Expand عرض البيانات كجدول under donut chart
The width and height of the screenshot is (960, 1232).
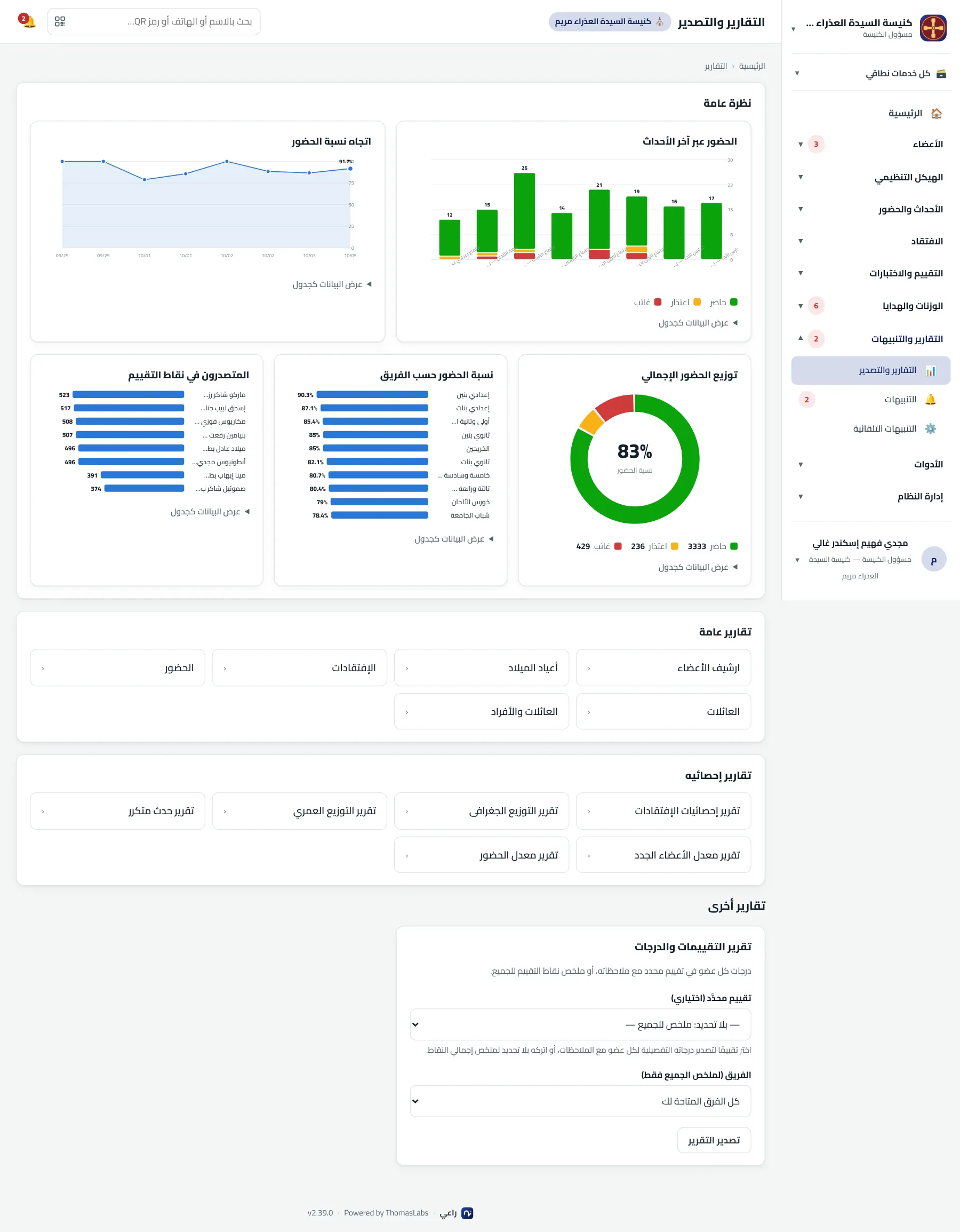698,567
